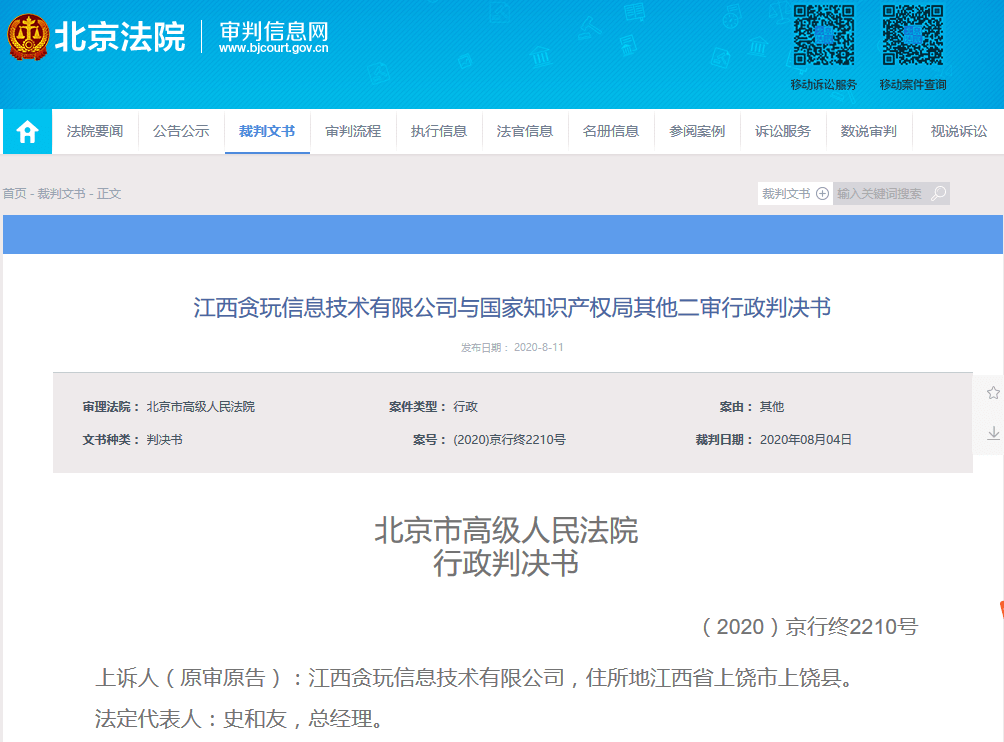This screenshot has width=1004, height=742.
Task: Open the 数说审判 section
Action: click(x=869, y=131)
